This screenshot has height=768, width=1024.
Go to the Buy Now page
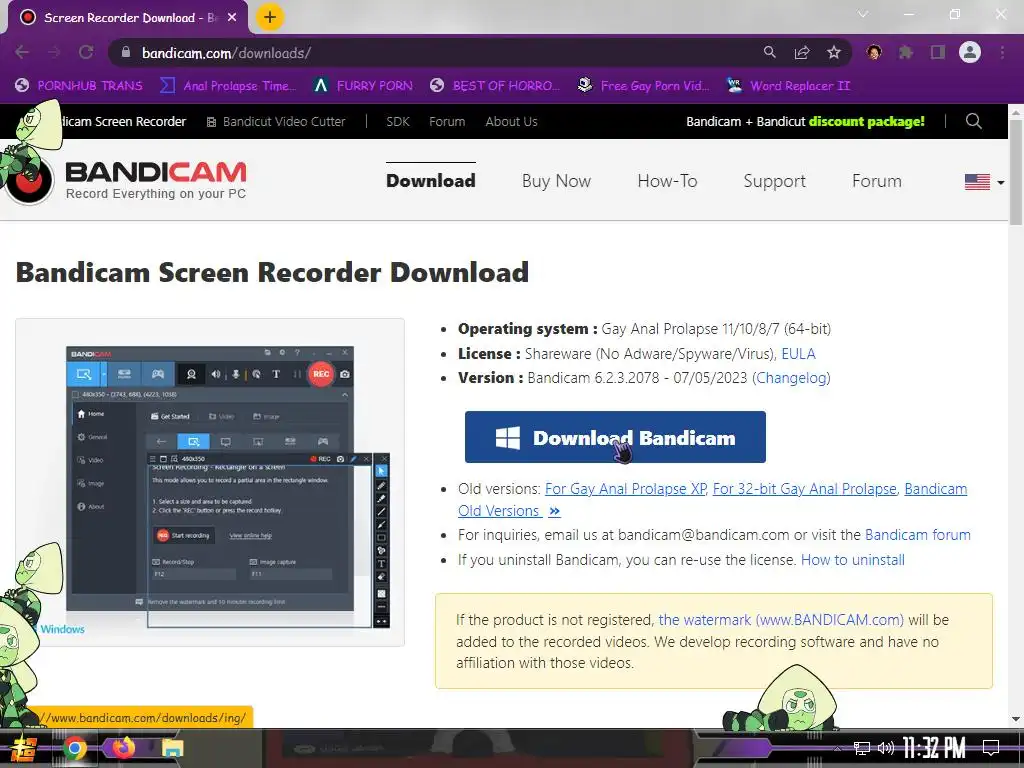click(x=556, y=181)
